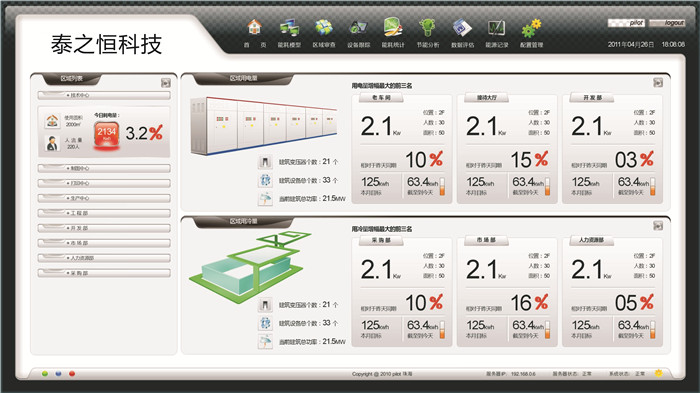Click the red 2134 power consumption badge

[106, 134]
